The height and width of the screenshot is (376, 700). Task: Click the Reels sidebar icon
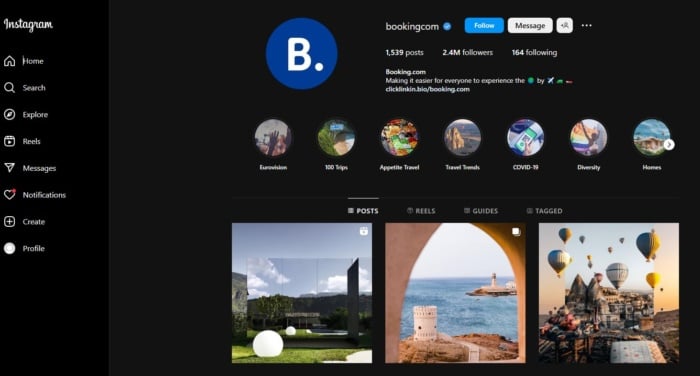pos(9,141)
